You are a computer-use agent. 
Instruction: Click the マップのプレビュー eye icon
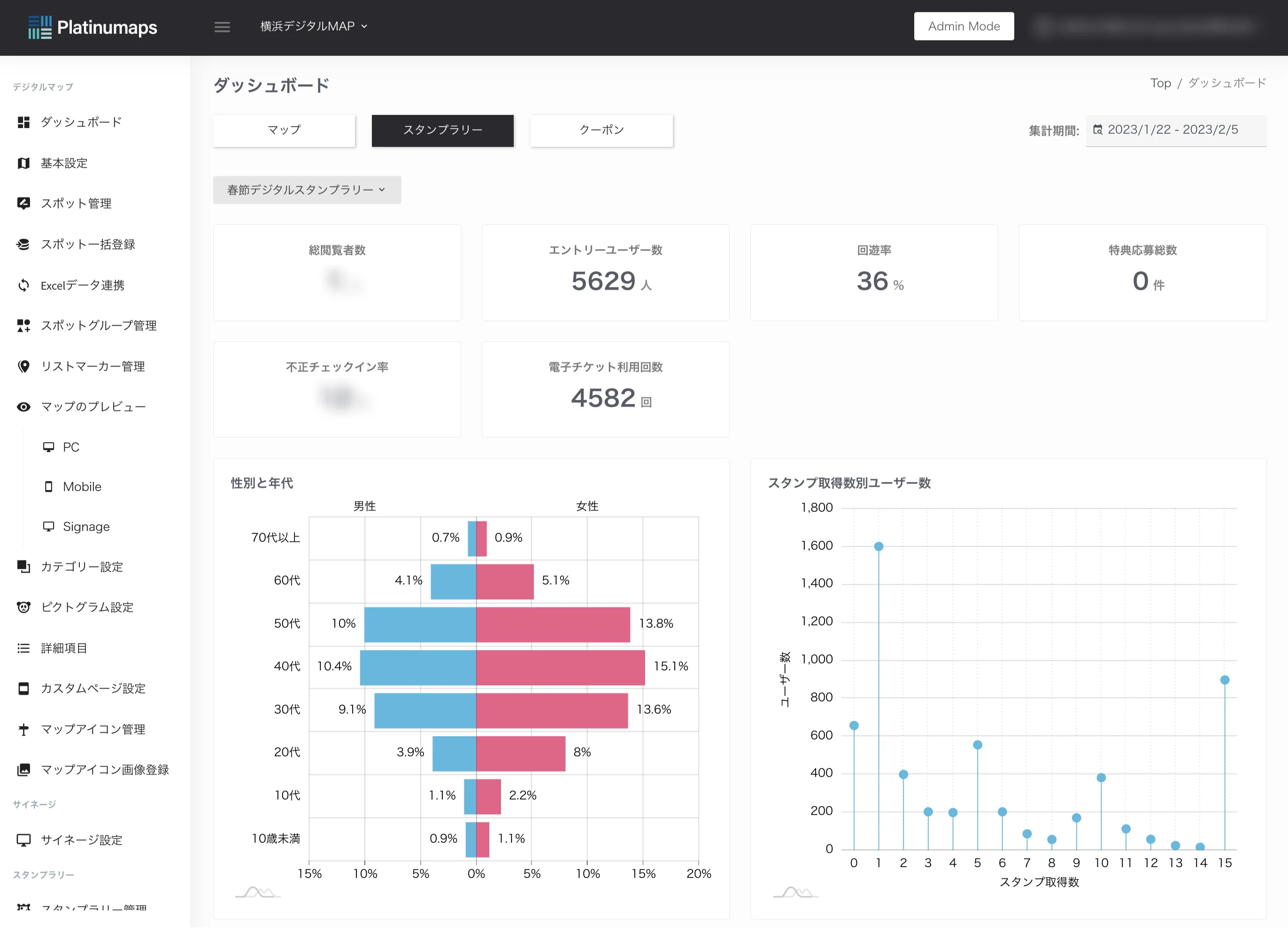[x=23, y=407]
